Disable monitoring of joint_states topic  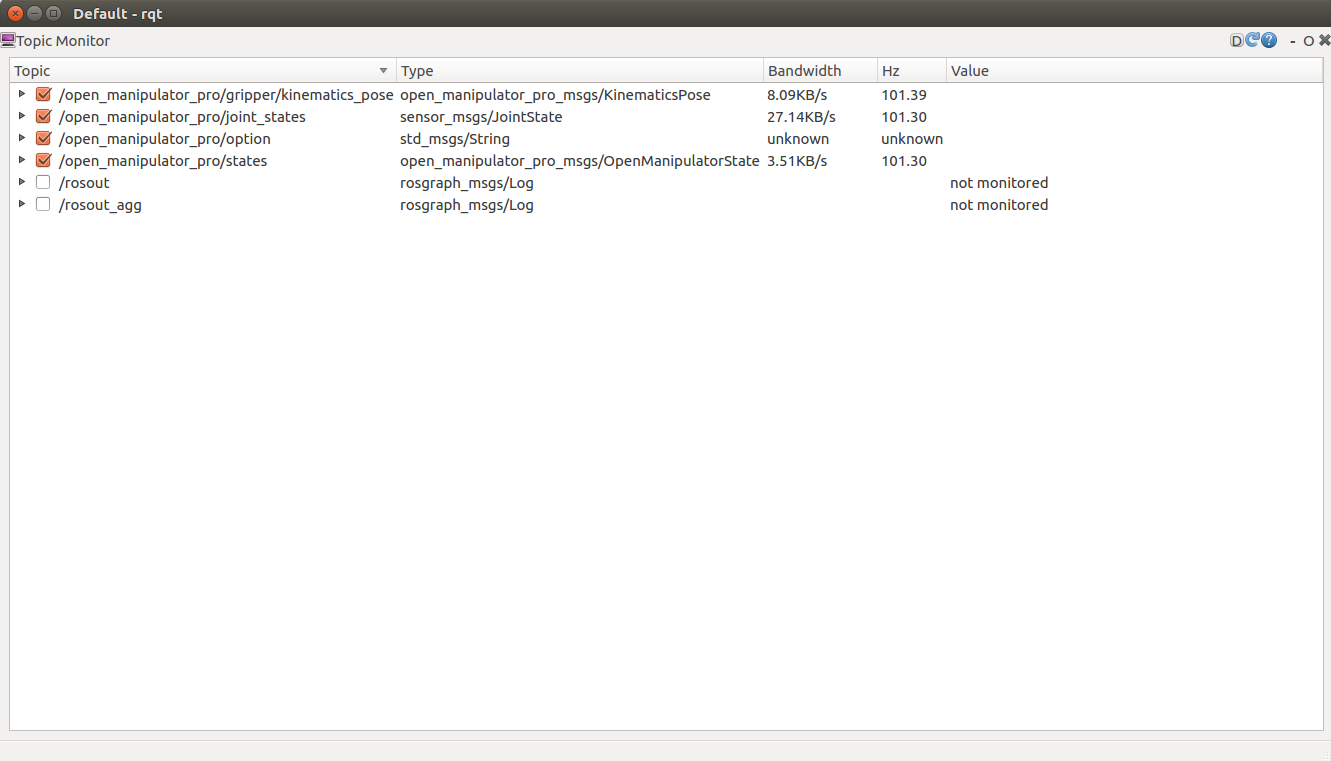[43, 117]
